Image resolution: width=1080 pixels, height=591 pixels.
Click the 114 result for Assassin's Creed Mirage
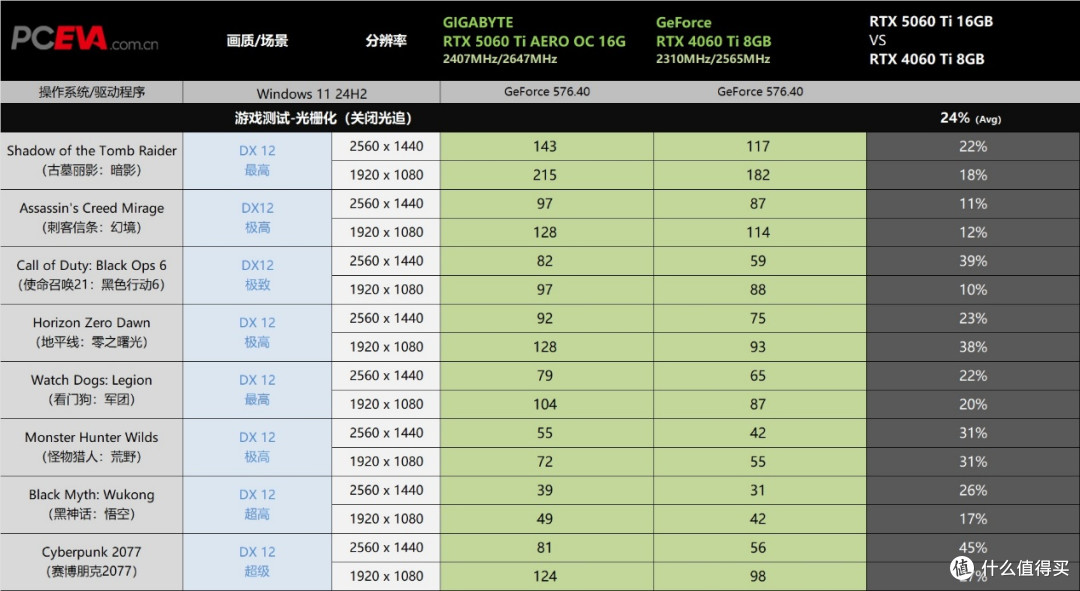coord(758,232)
